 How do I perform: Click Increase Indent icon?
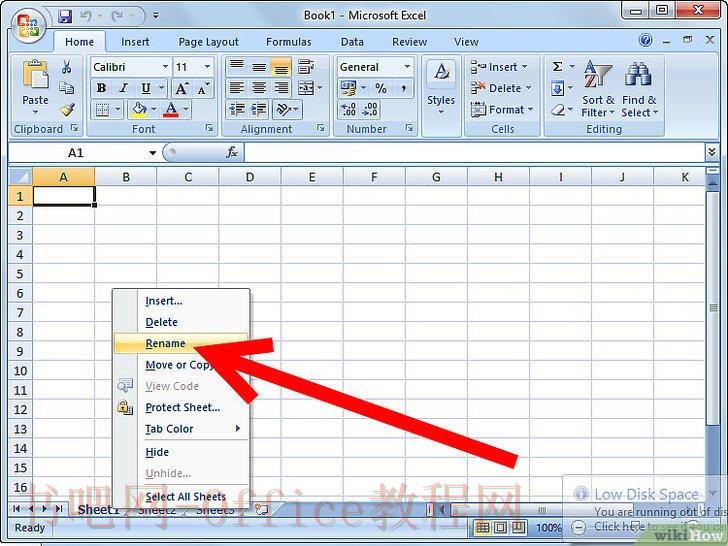coord(259,110)
